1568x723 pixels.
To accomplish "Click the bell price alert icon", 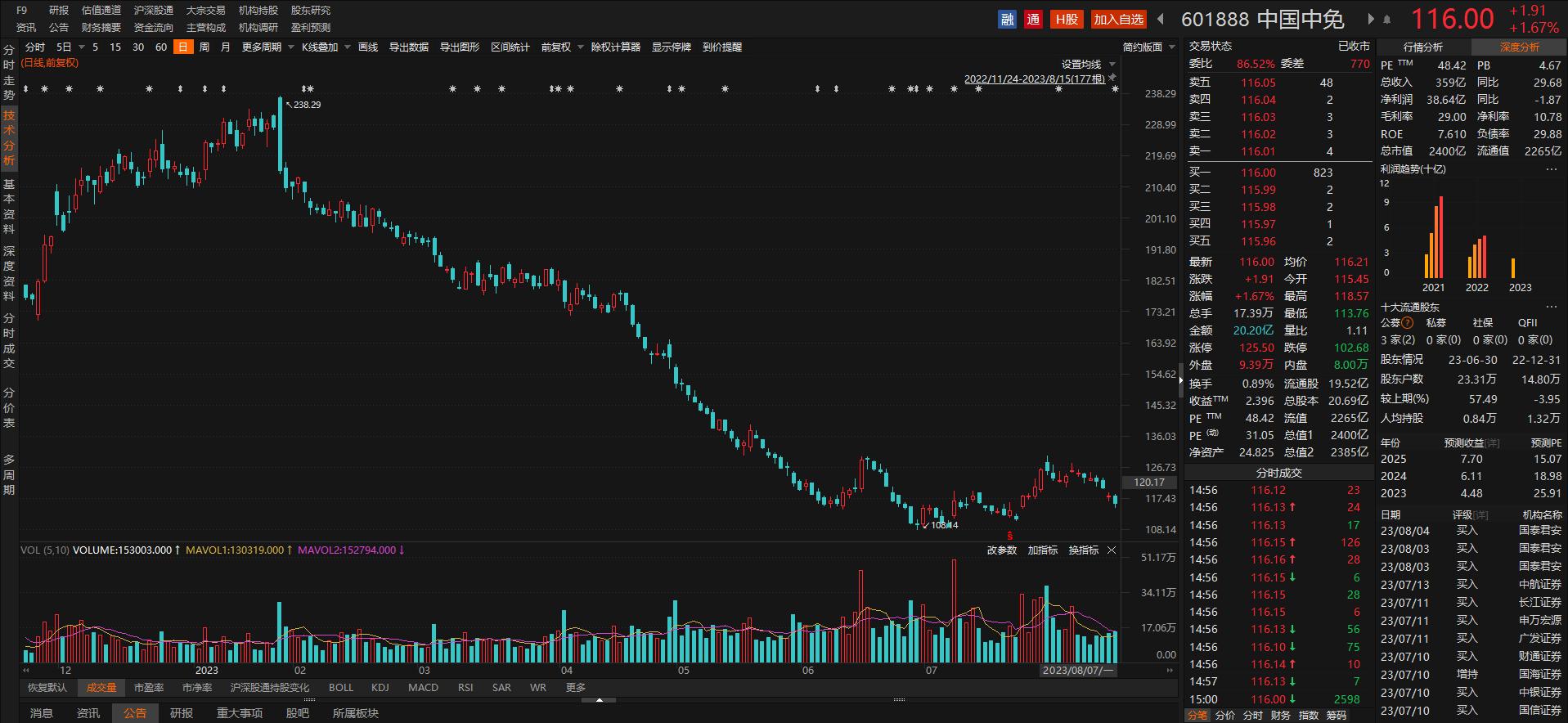I will pyautogui.click(x=1387, y=19).
